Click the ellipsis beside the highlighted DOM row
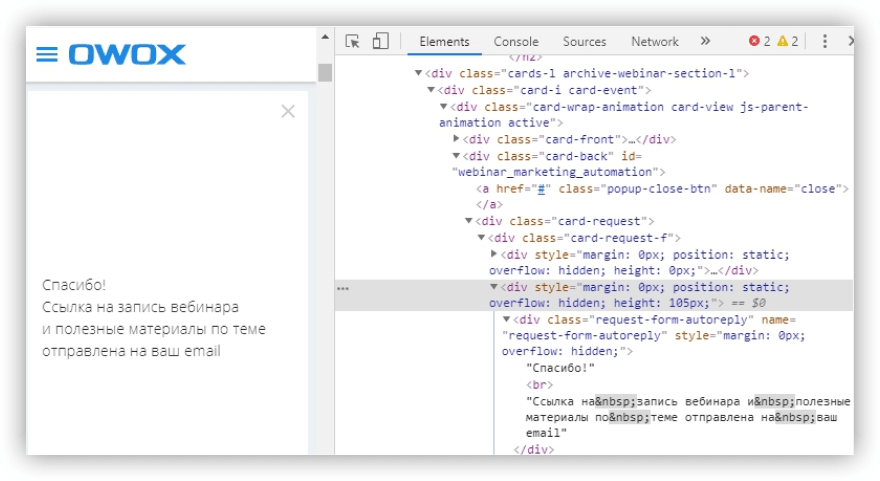The image size is (880, 481). 343,288
